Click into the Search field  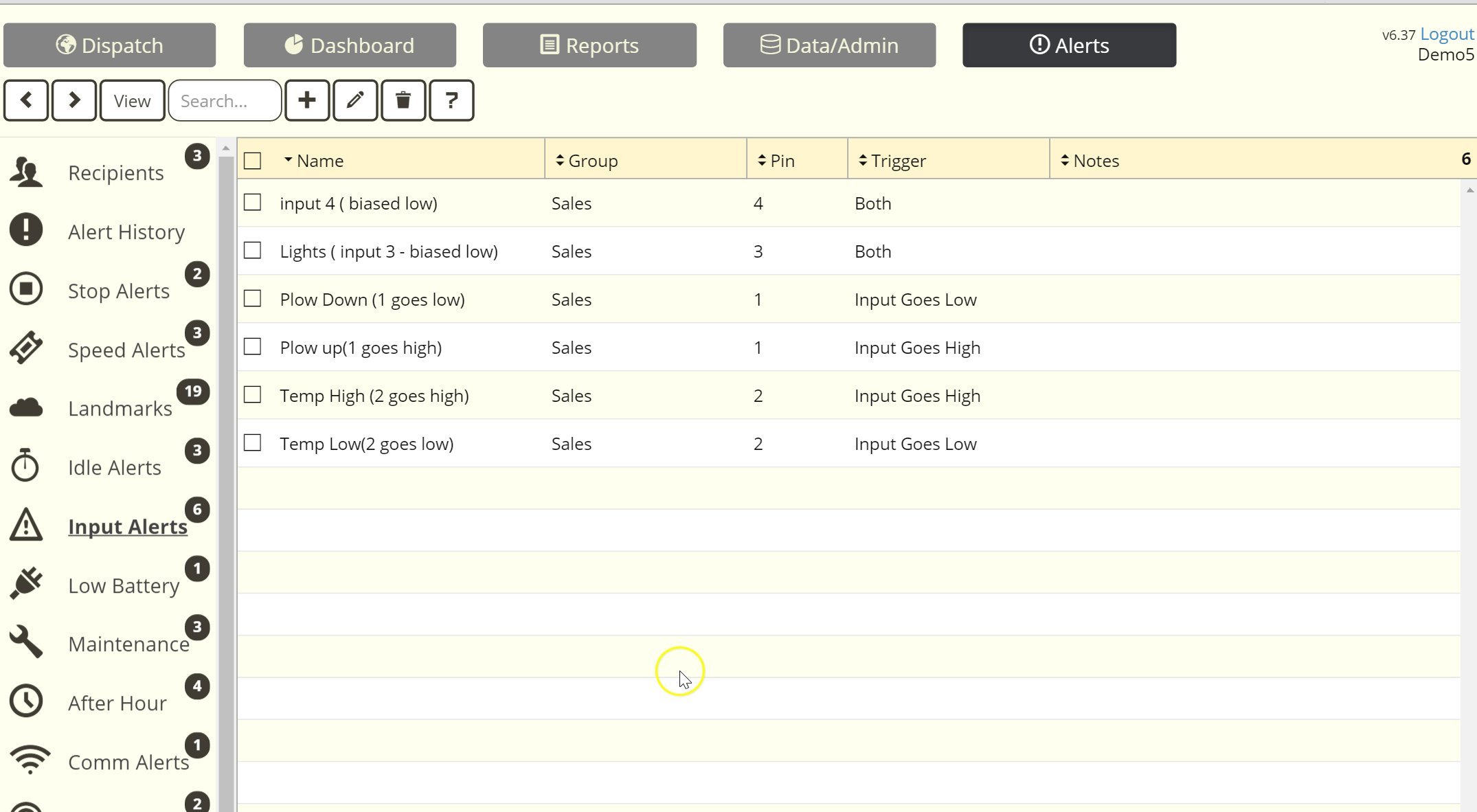[225, 100]
